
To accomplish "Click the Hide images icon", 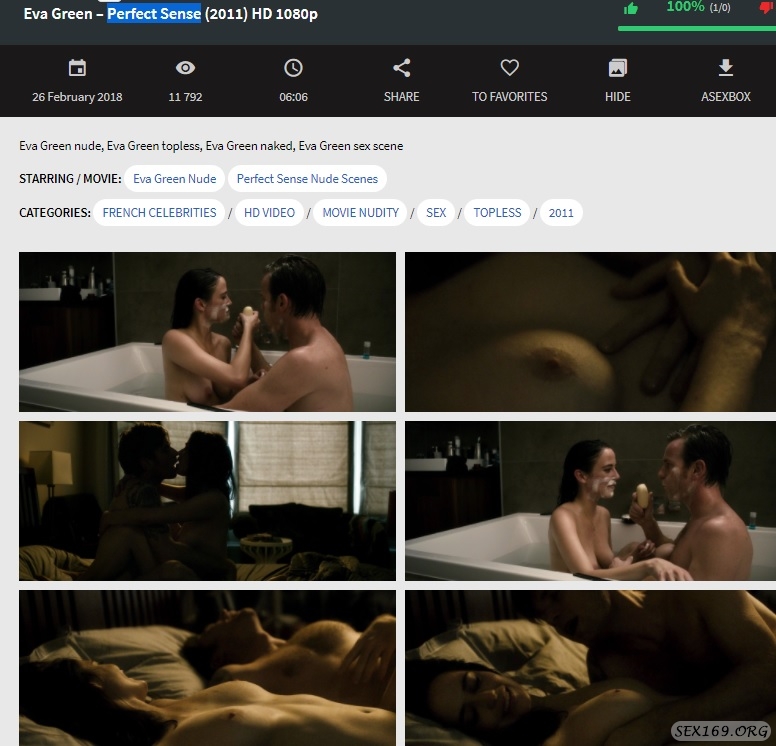I will tap(618, 68).
